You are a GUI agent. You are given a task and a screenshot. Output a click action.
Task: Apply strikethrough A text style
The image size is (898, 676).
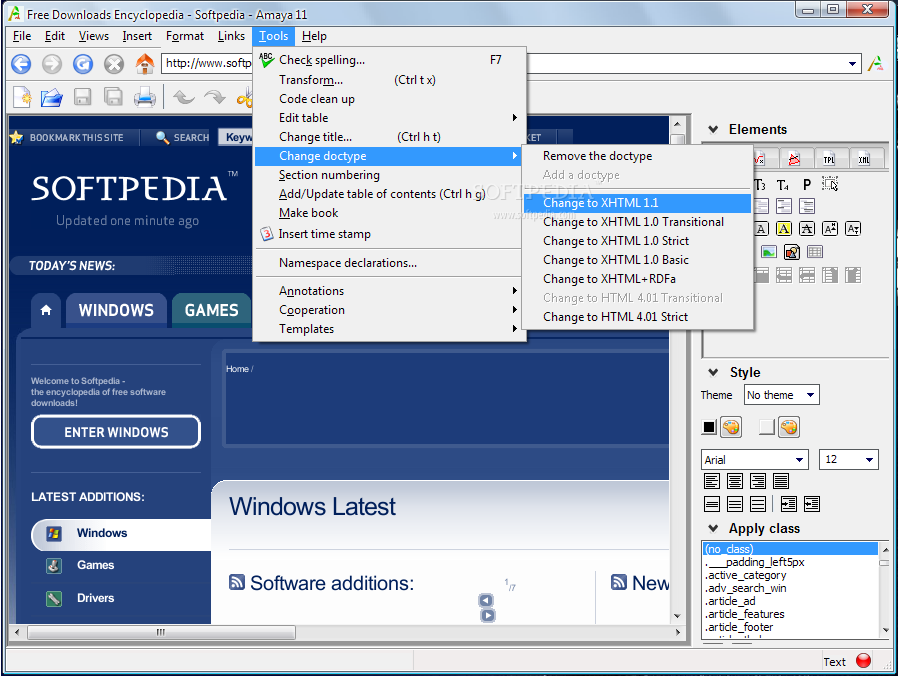tap(806, 229)
